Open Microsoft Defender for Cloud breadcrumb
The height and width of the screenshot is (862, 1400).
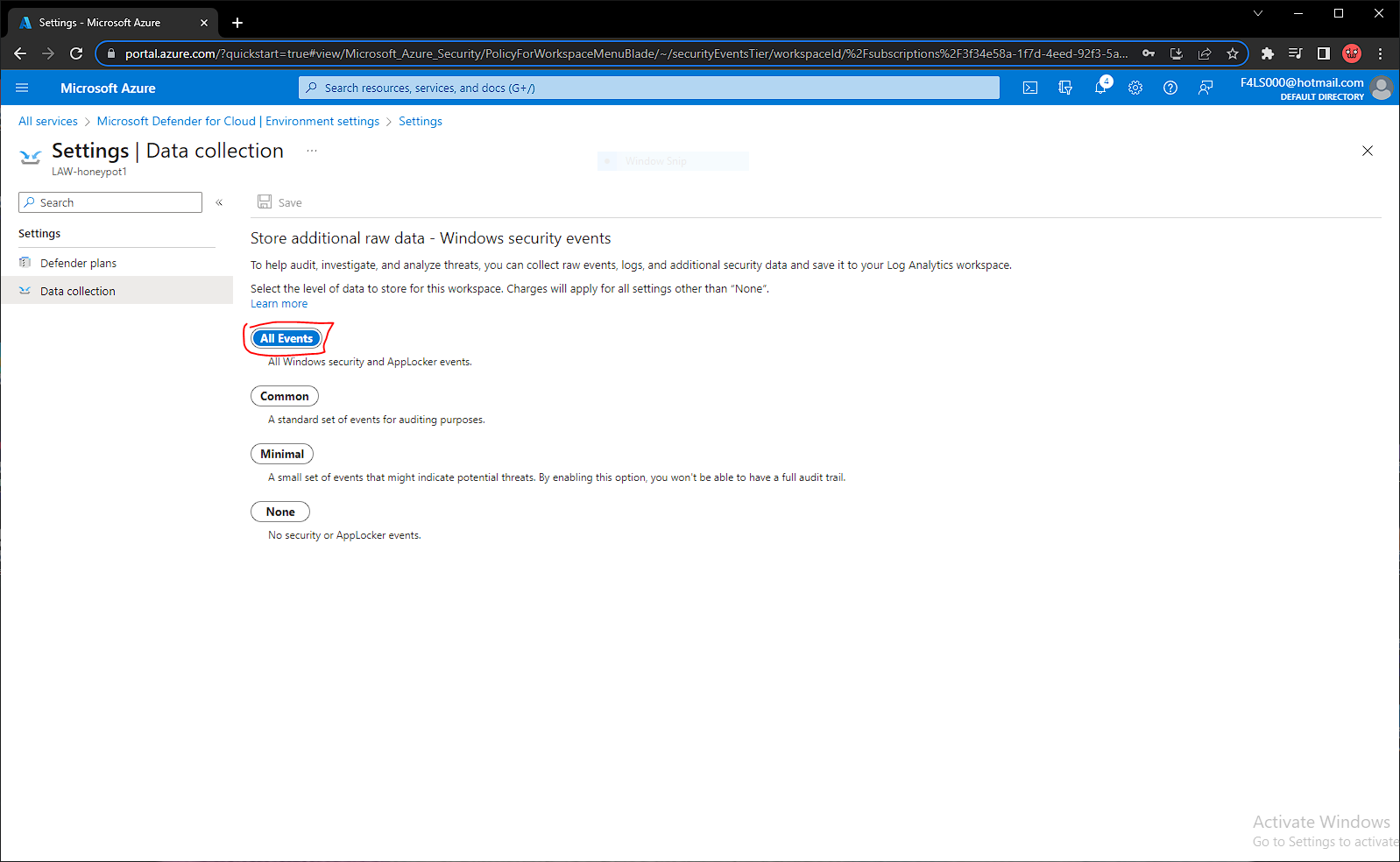[x=238, y=121]
